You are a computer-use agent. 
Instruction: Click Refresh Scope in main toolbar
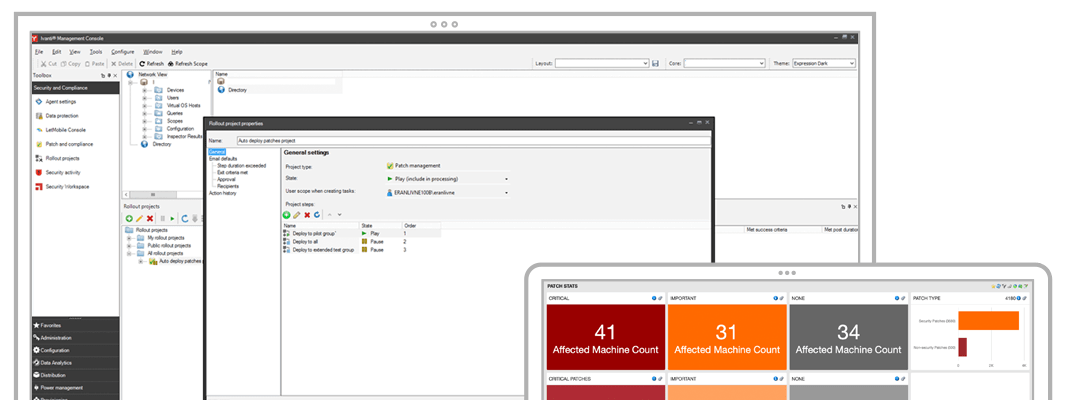pos(187,63)
